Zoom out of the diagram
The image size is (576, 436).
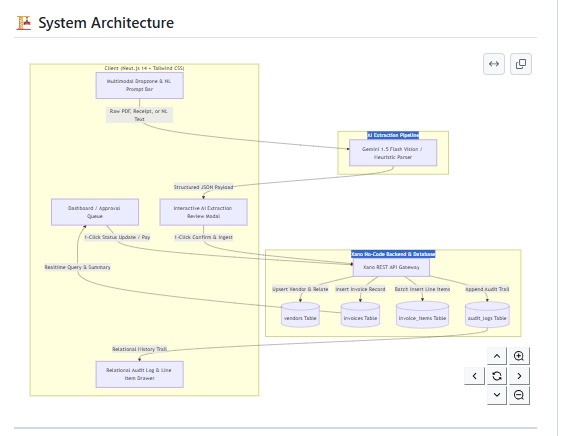click(519, 395)
